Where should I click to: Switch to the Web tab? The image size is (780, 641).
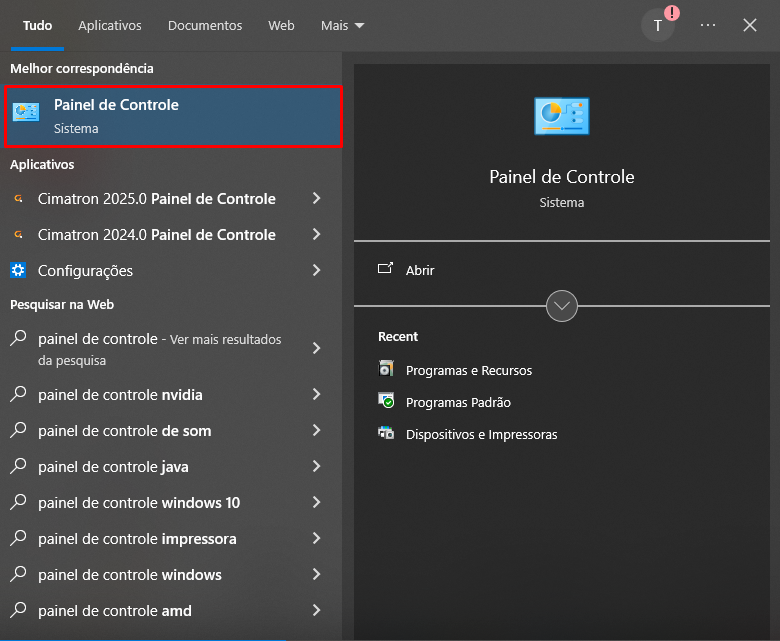click(x=282, y=25)
